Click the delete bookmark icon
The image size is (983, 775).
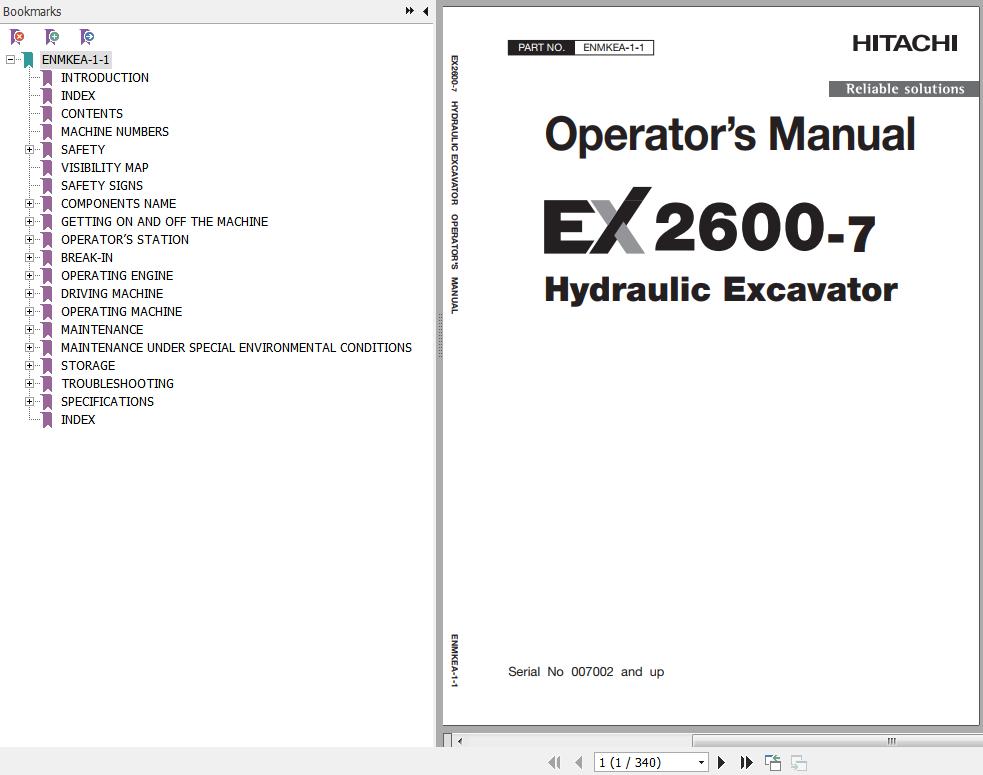18,38
